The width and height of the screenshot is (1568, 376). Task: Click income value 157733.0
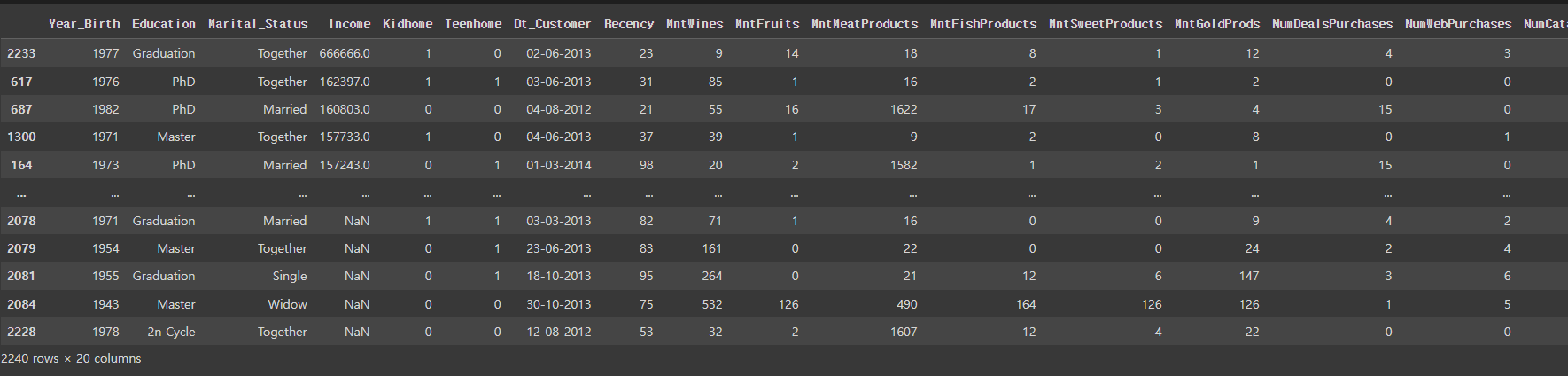coord(345,137)
